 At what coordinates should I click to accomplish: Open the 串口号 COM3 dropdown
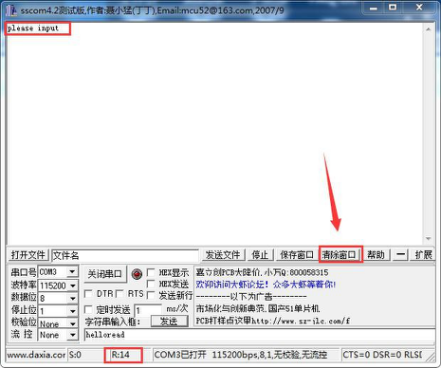click(x=72, y=272)
